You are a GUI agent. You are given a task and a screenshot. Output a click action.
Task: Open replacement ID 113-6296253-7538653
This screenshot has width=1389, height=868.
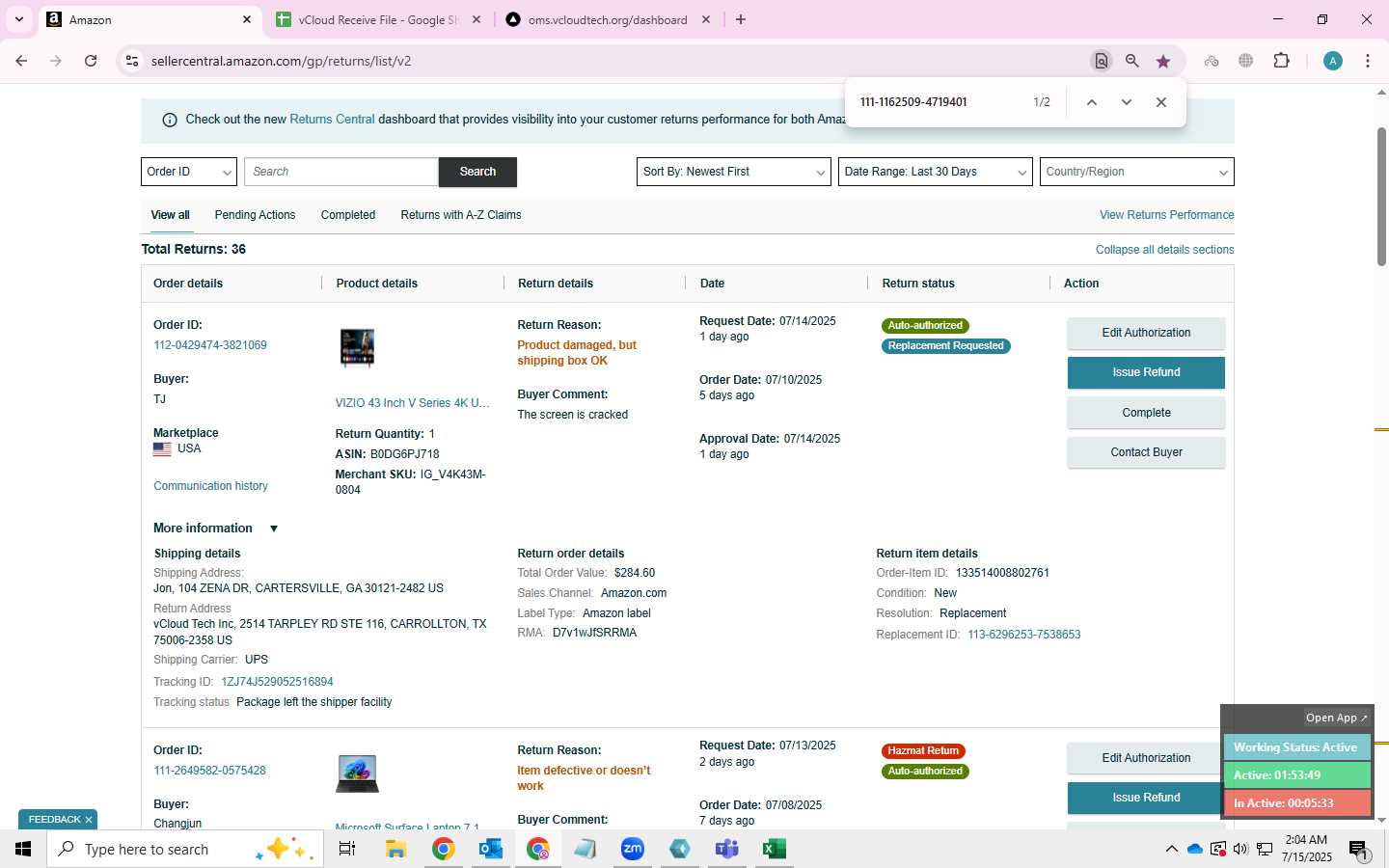click(1024, 635)
